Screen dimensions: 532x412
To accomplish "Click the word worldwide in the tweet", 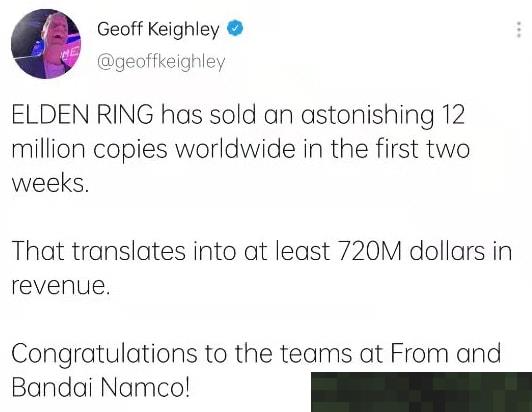I will (x=235, y=149).
